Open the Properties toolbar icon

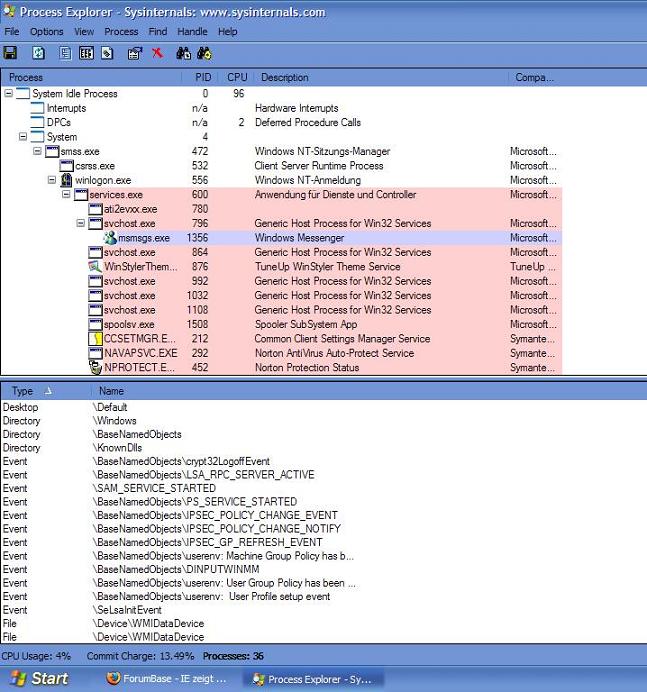pos(135,53)
